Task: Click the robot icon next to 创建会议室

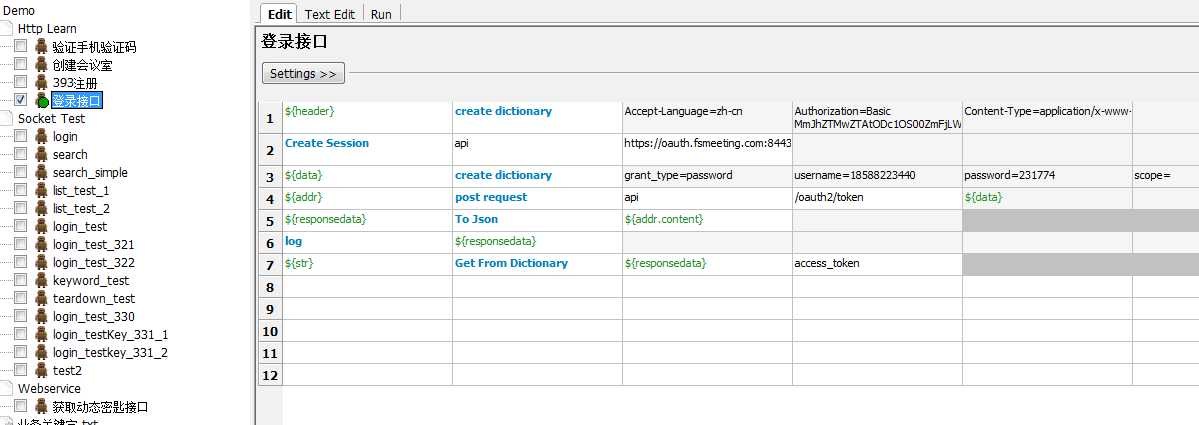Action: pyautogui.click(x=41, y=64)
